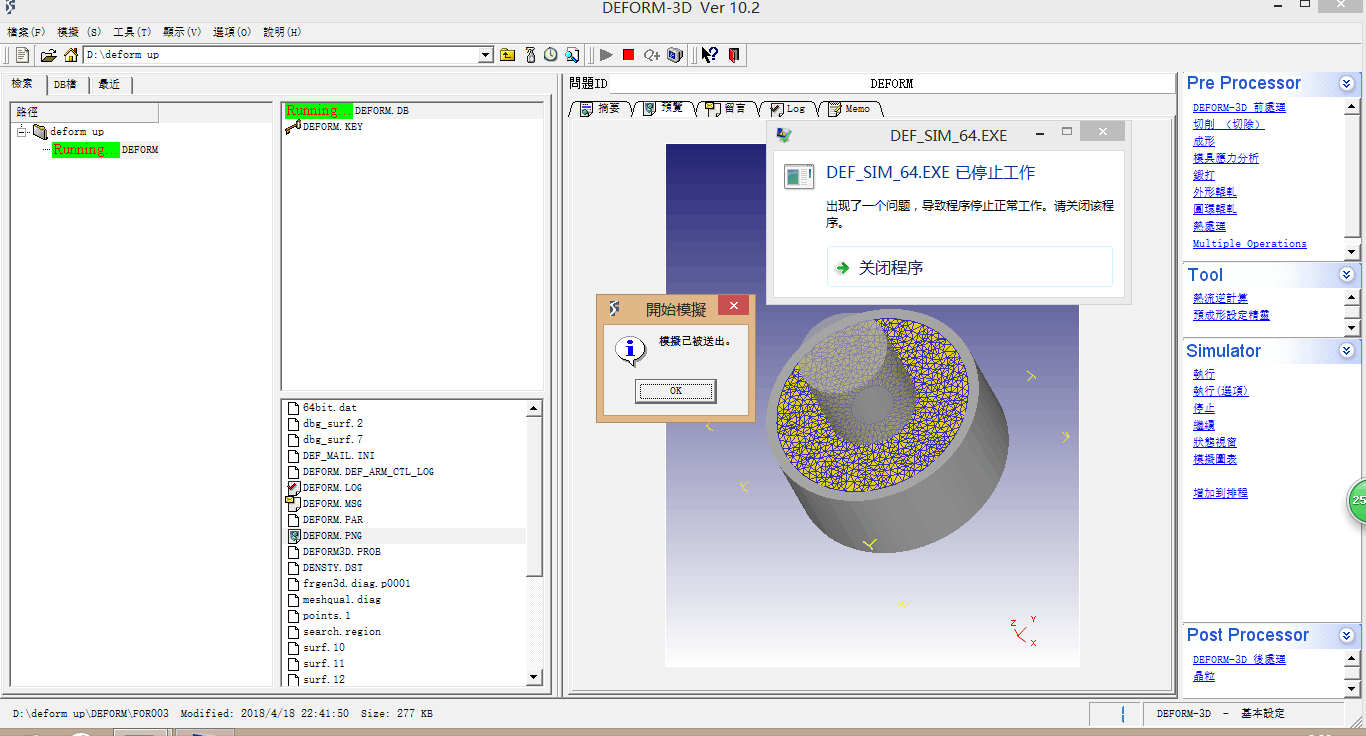This screenshot has height=736, width=1366.
Task: Click OK in the 開始模擬 dialog
Action: [676, 390]
